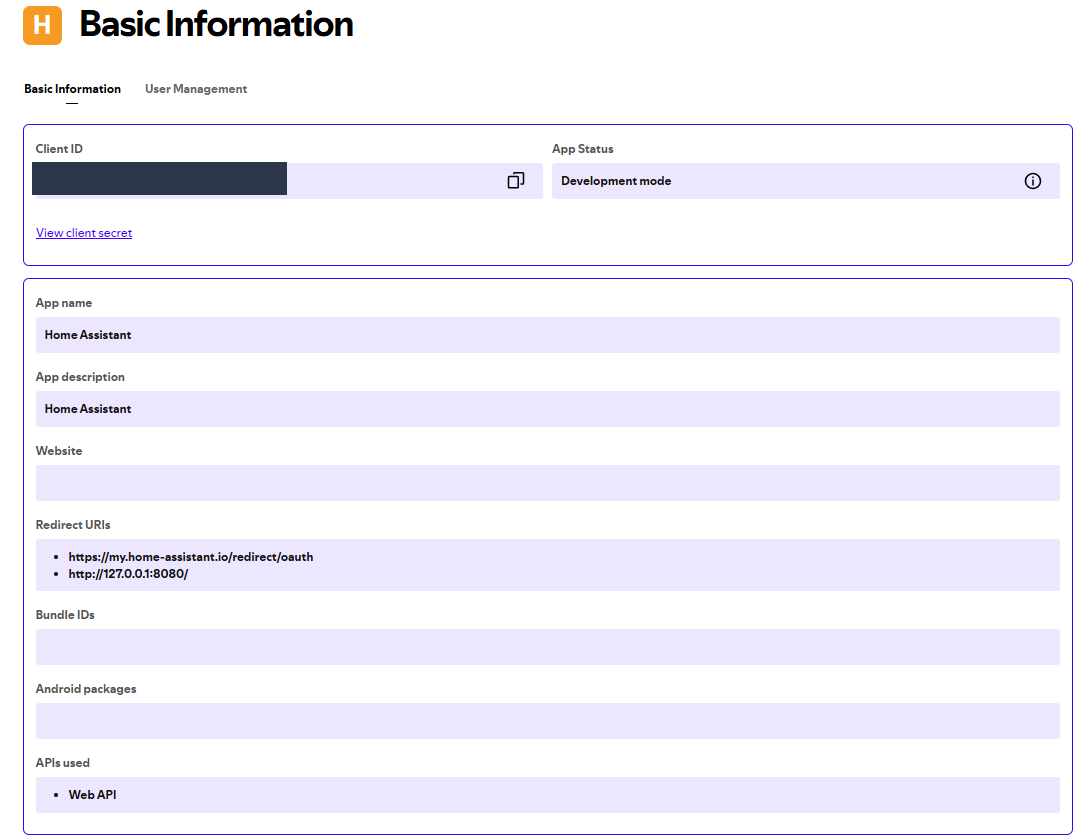Image resolution: width=1088 pixels, height=837 pixels.
Task: Click the Web API list entry
Action: point(92,795)
